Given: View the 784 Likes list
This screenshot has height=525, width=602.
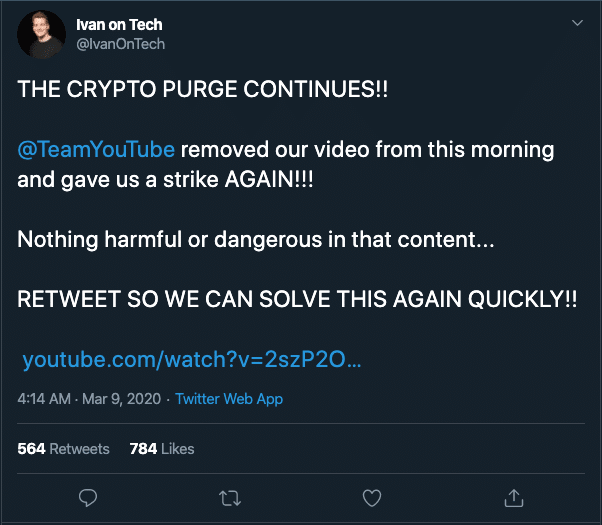Looking at the screenshot, I should click(162, 449).
